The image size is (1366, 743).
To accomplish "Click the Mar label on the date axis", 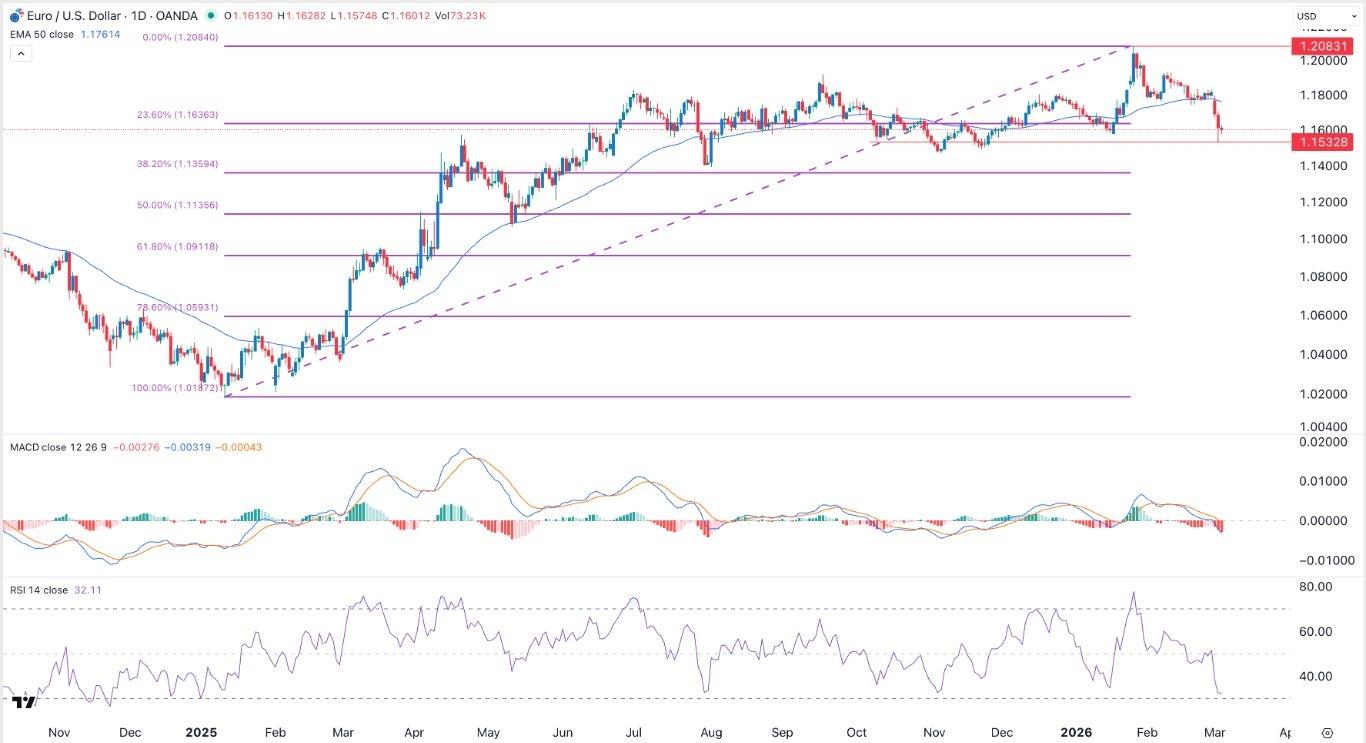I will click(x=1213, y=733).
